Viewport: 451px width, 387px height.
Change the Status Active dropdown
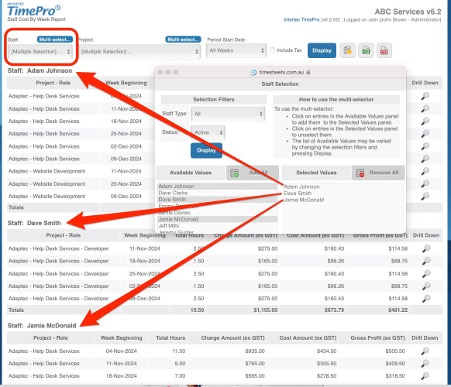(x=208, y=132)
